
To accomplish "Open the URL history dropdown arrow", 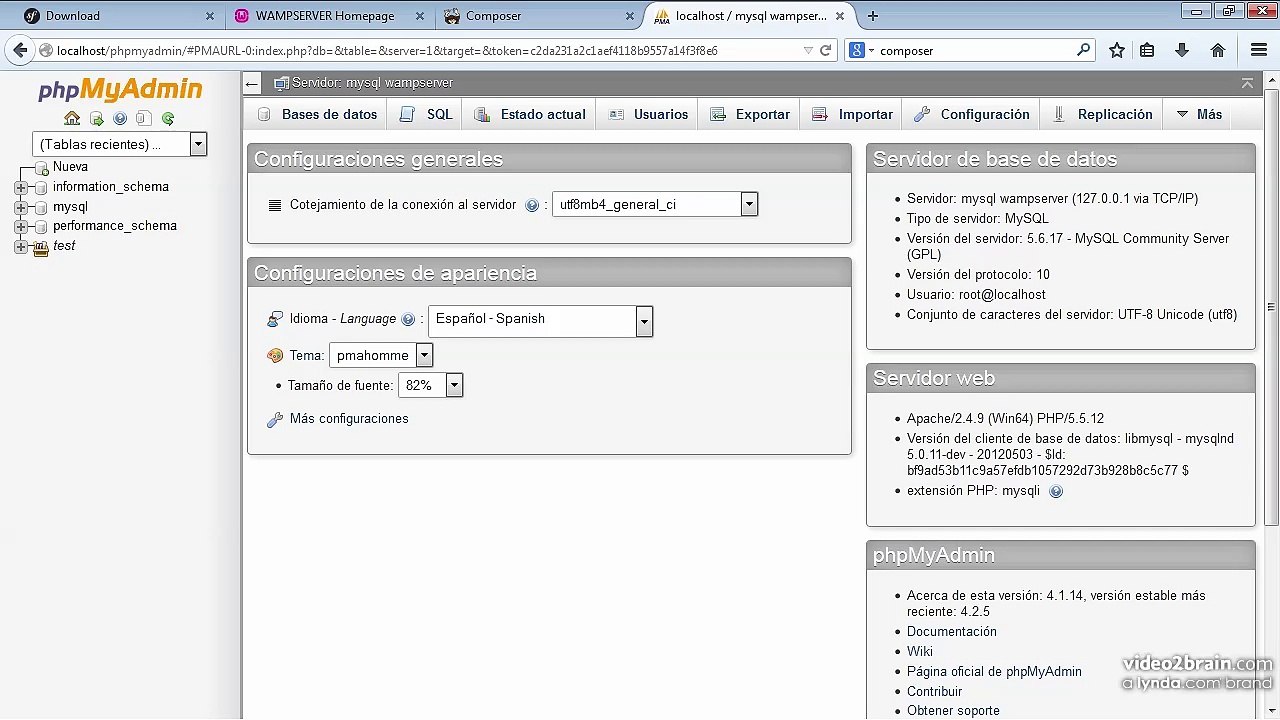I will coord(808,50).
